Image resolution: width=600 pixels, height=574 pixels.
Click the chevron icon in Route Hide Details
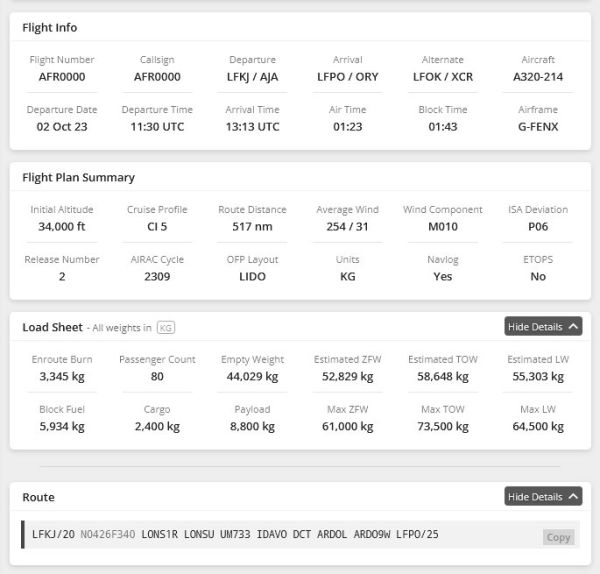(573, 496)
